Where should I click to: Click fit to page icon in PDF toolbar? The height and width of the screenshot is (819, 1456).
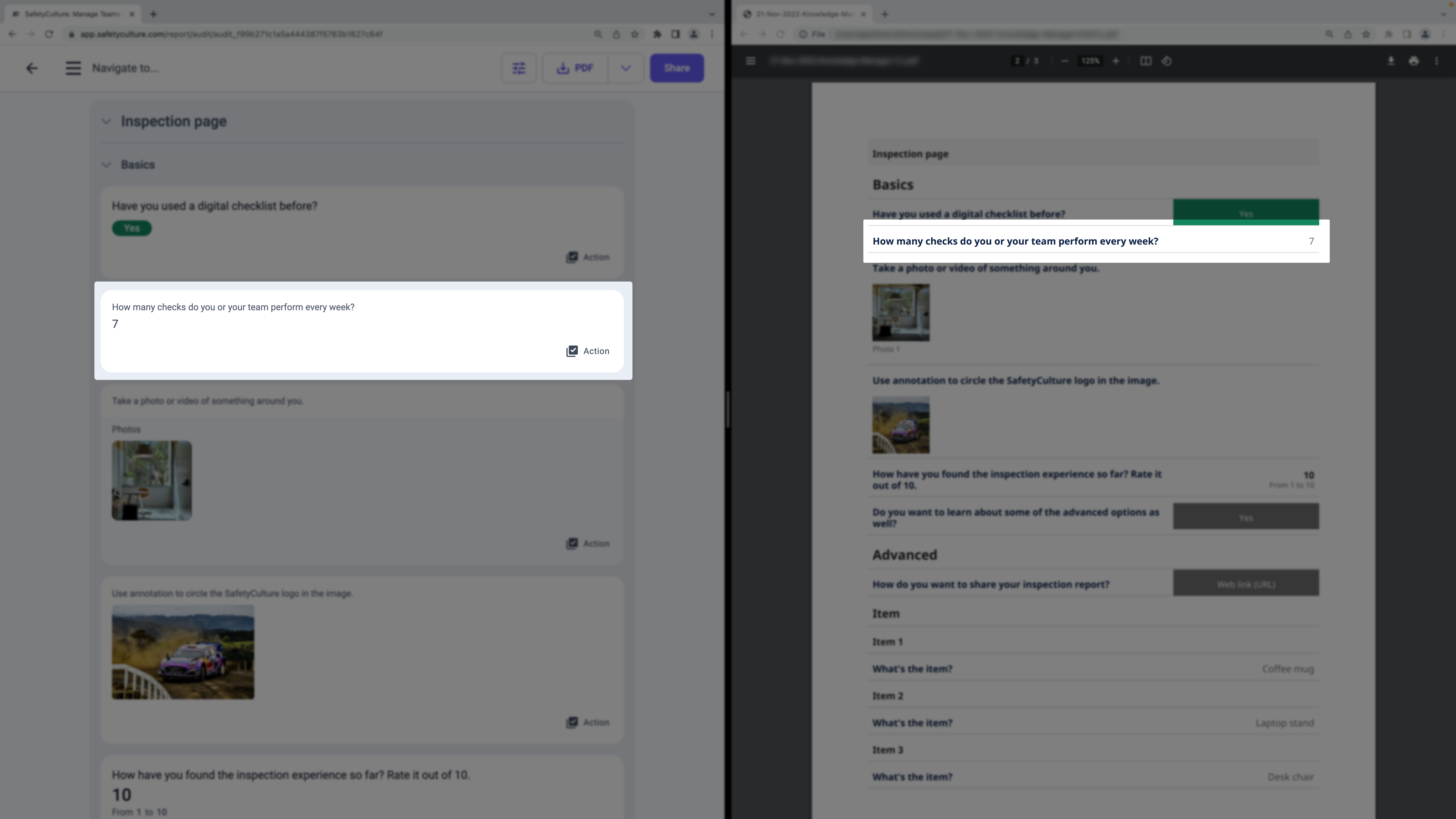click(x=1145, y=61)
